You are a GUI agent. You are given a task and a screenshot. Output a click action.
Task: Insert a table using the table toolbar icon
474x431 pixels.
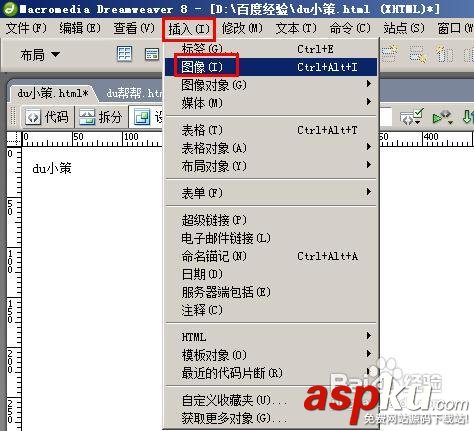(124, 54)
